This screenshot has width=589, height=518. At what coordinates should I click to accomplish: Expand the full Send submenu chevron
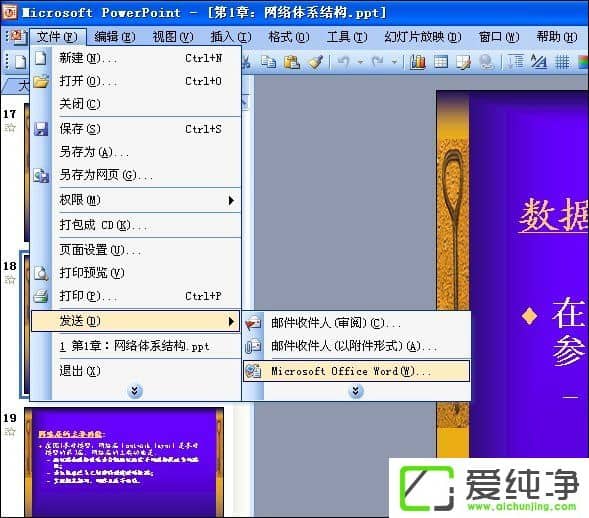(355, 391)
